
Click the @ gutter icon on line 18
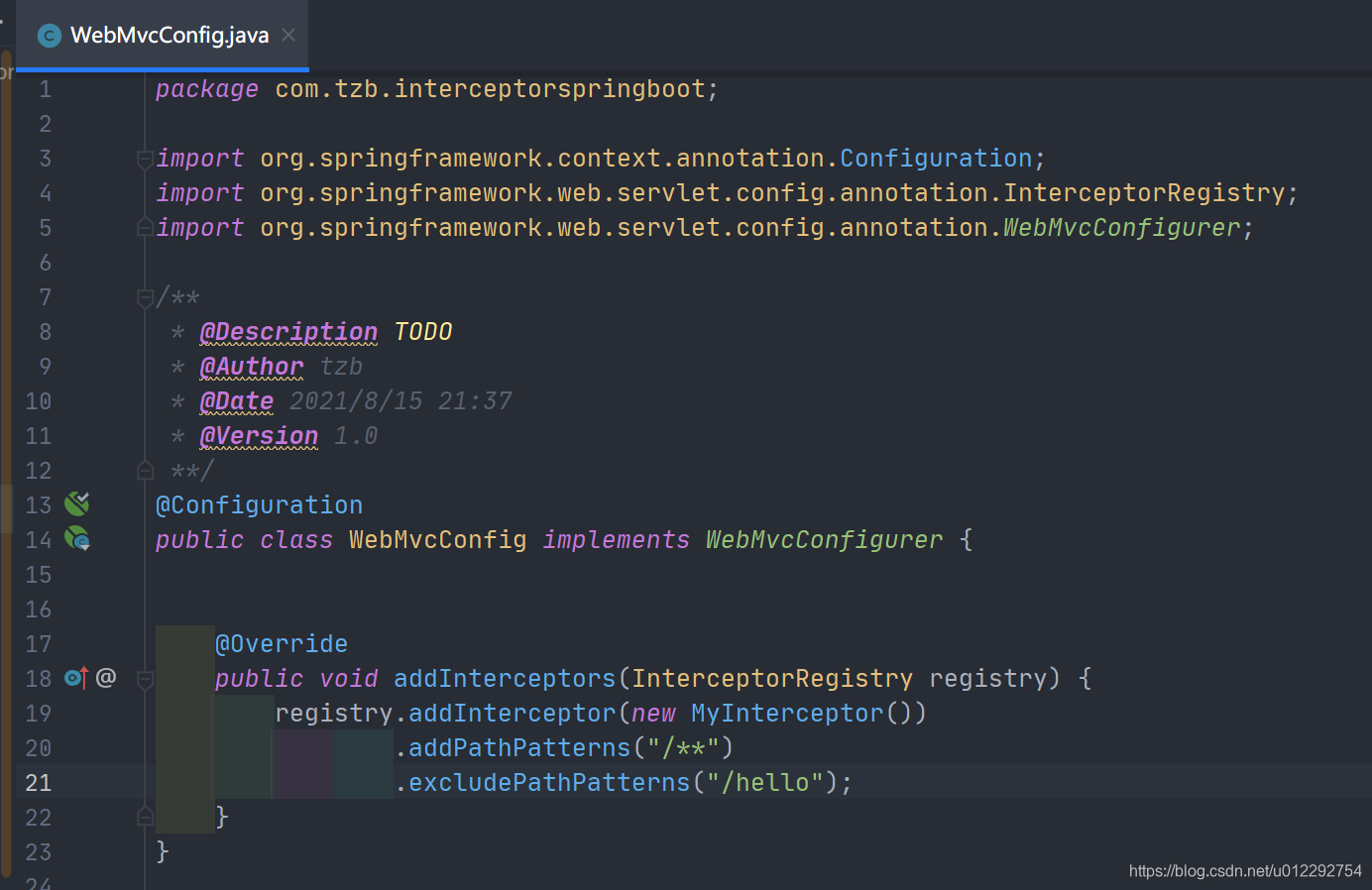(106, 677)
